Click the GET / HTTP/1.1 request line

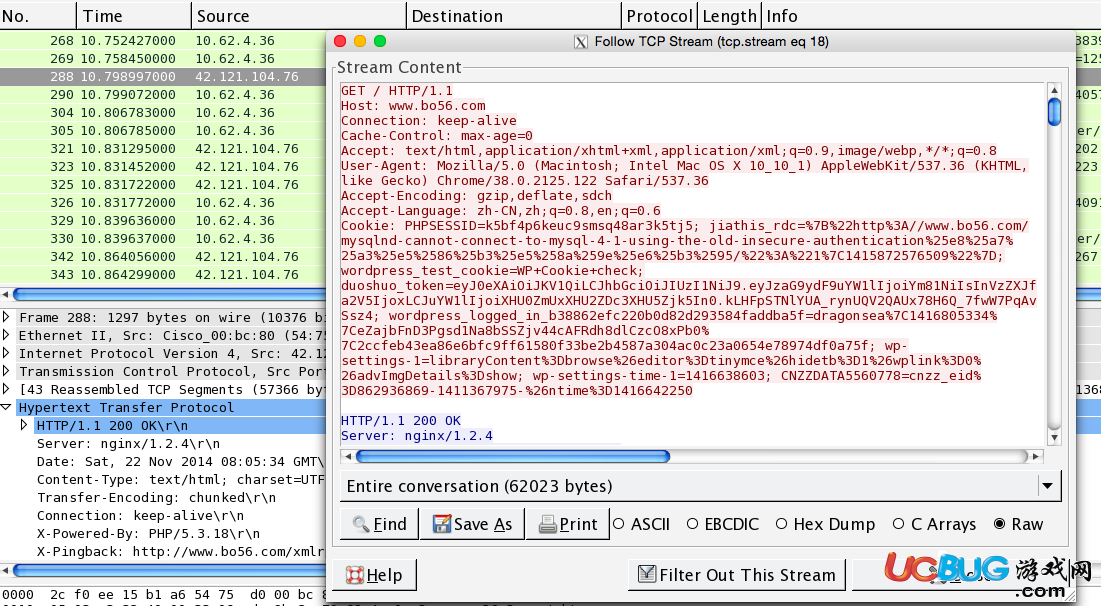click(x=397, y=91)
